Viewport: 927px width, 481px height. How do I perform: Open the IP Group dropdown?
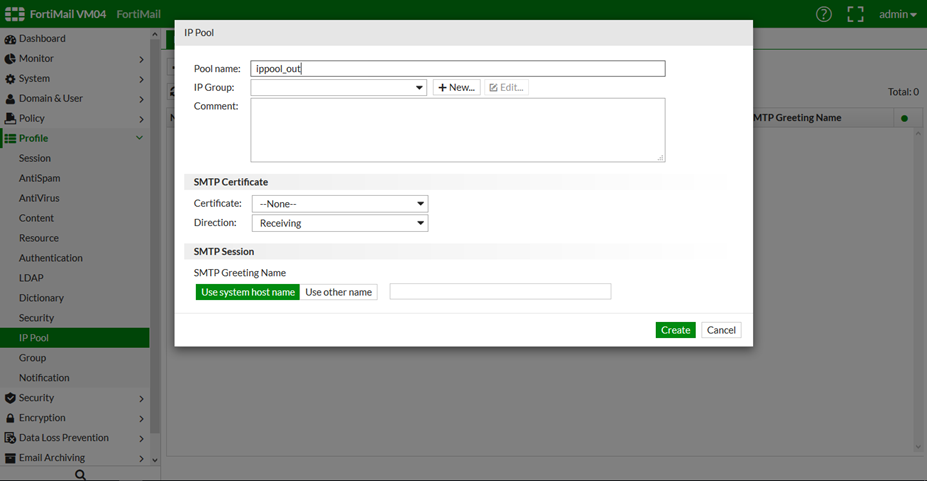coord(339,88)
